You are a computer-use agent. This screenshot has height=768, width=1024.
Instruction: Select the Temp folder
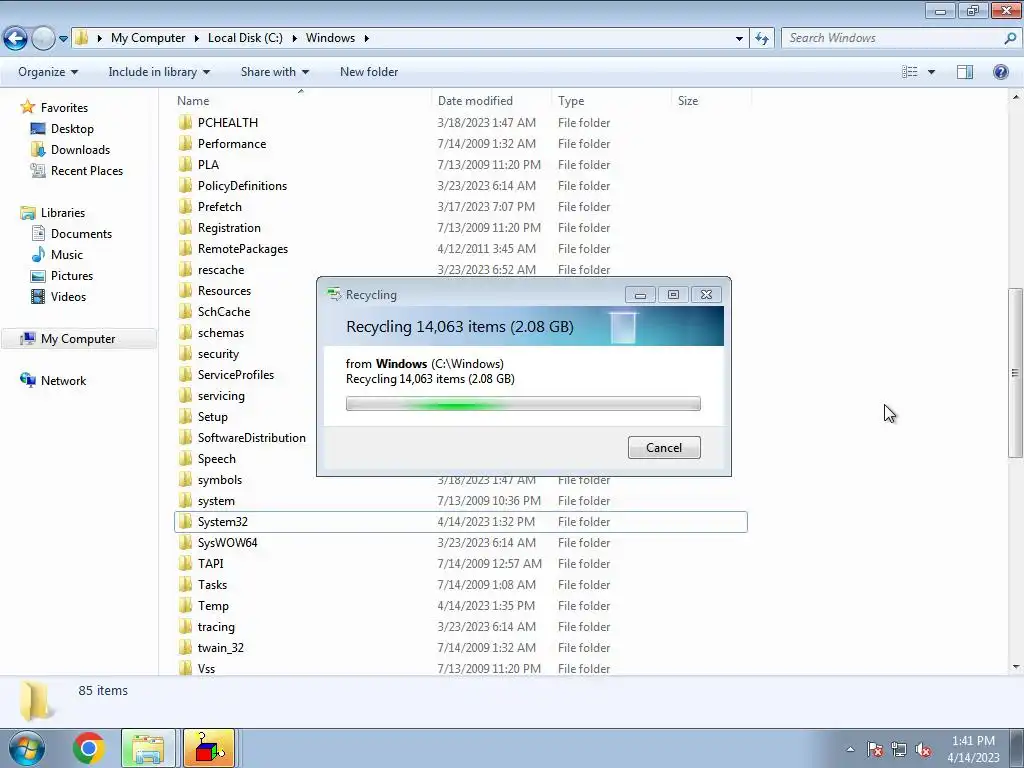click(x=213, y=606)
